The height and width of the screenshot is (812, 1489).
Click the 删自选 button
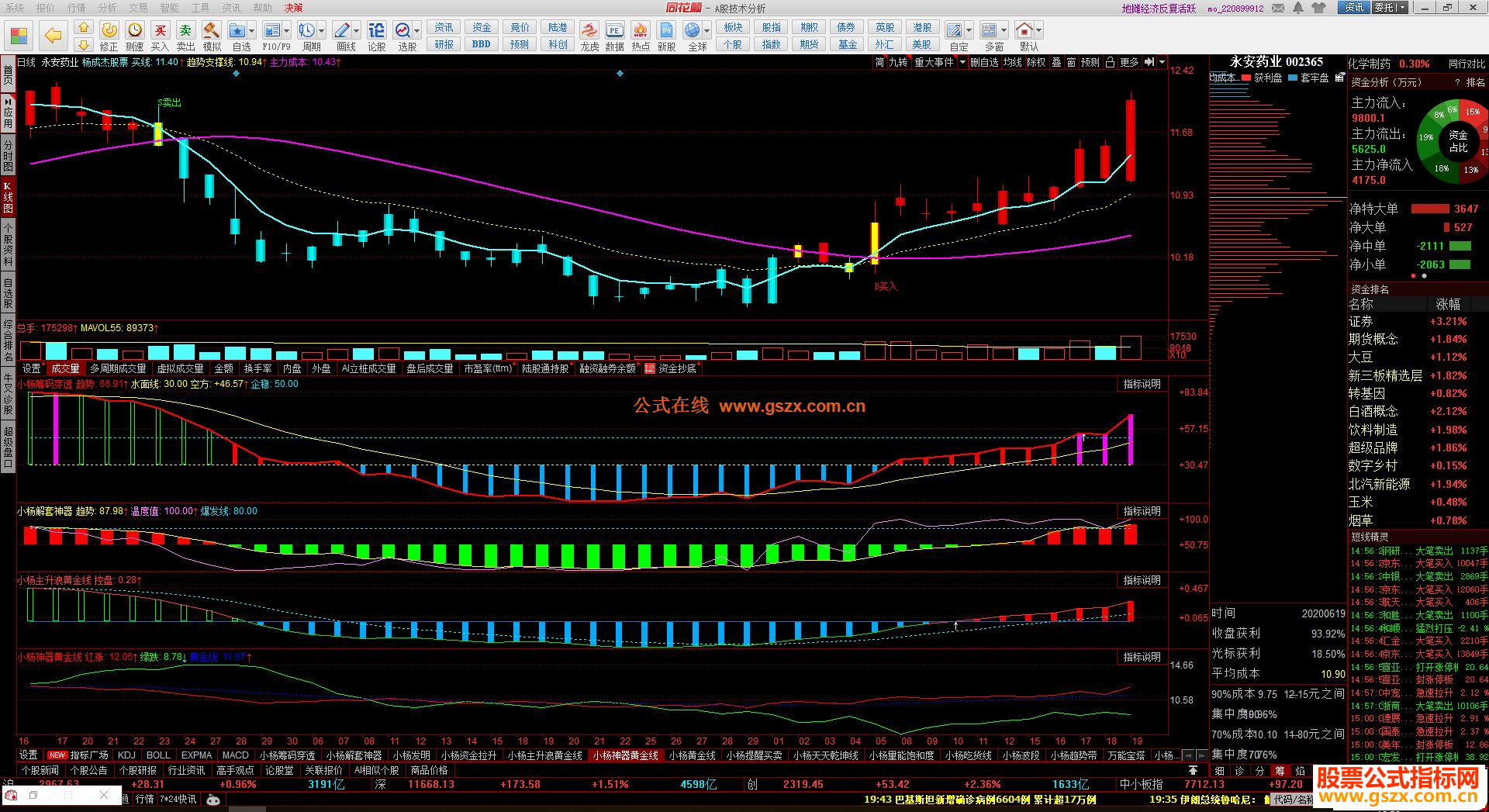984,62
